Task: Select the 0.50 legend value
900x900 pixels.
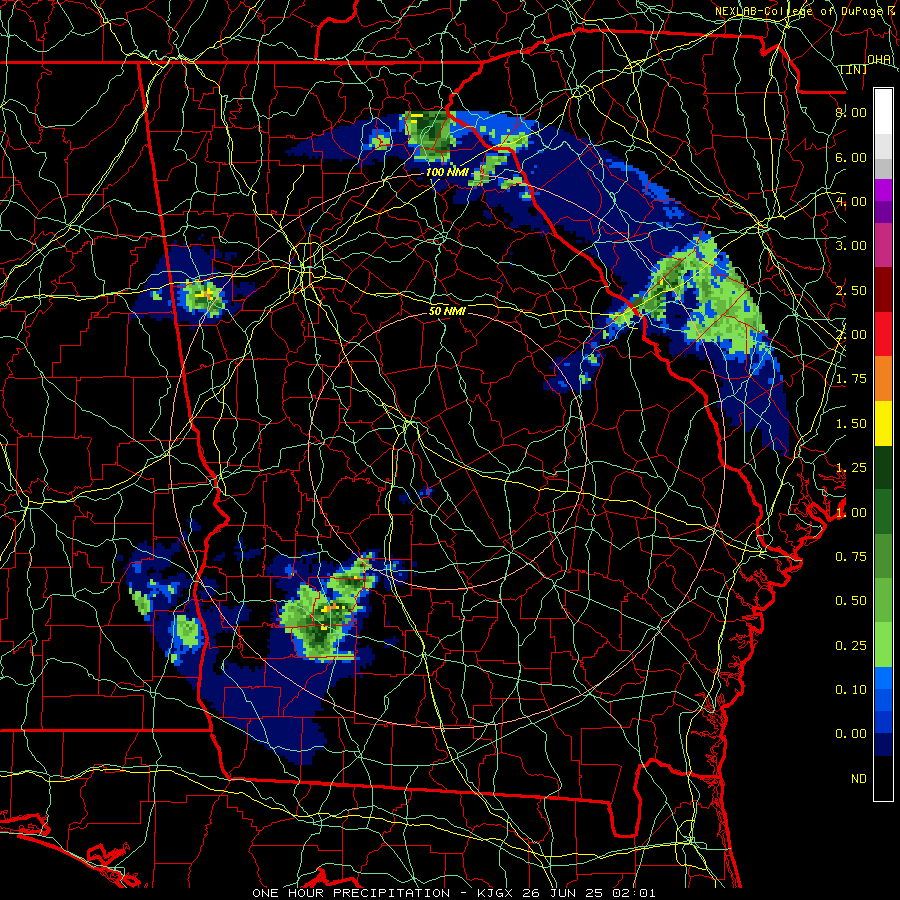Action: (x=851, y=600)
